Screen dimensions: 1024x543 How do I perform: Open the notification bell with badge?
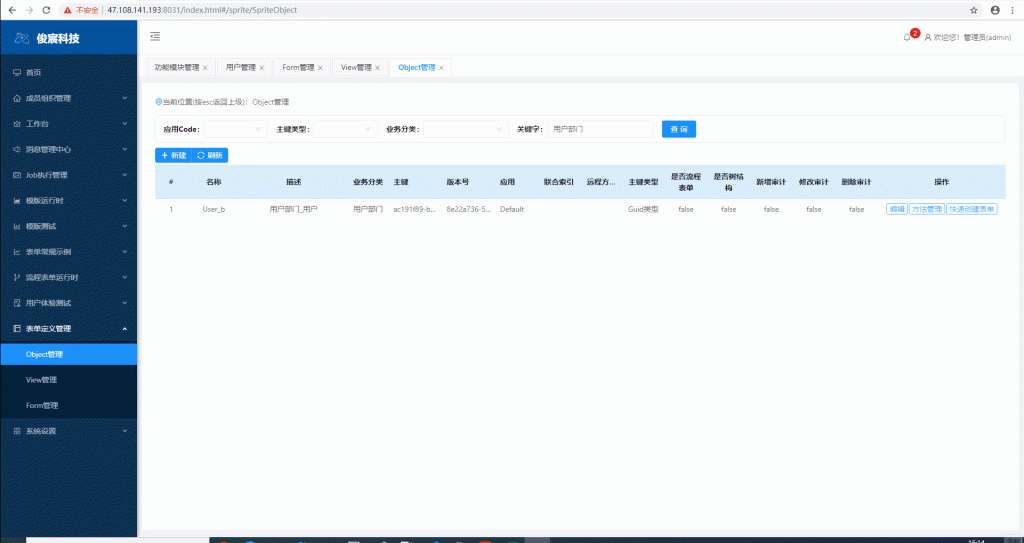(x=907, y=37)
